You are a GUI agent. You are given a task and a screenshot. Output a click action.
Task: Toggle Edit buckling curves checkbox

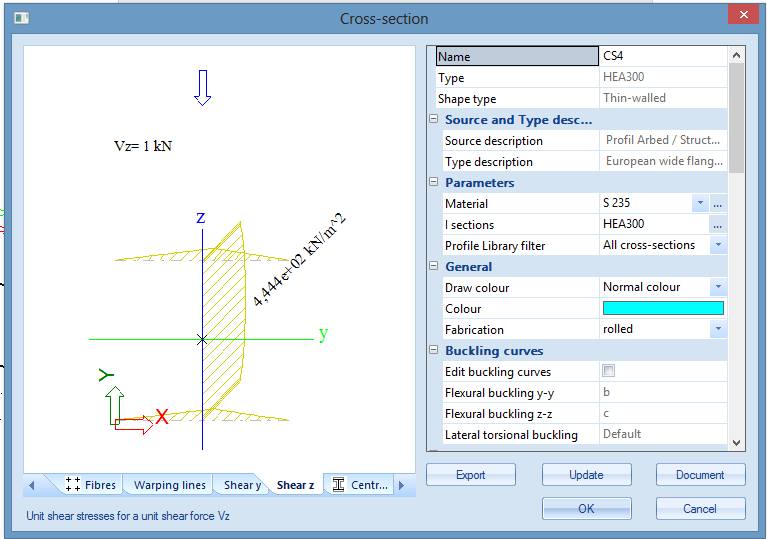(609, 372)
